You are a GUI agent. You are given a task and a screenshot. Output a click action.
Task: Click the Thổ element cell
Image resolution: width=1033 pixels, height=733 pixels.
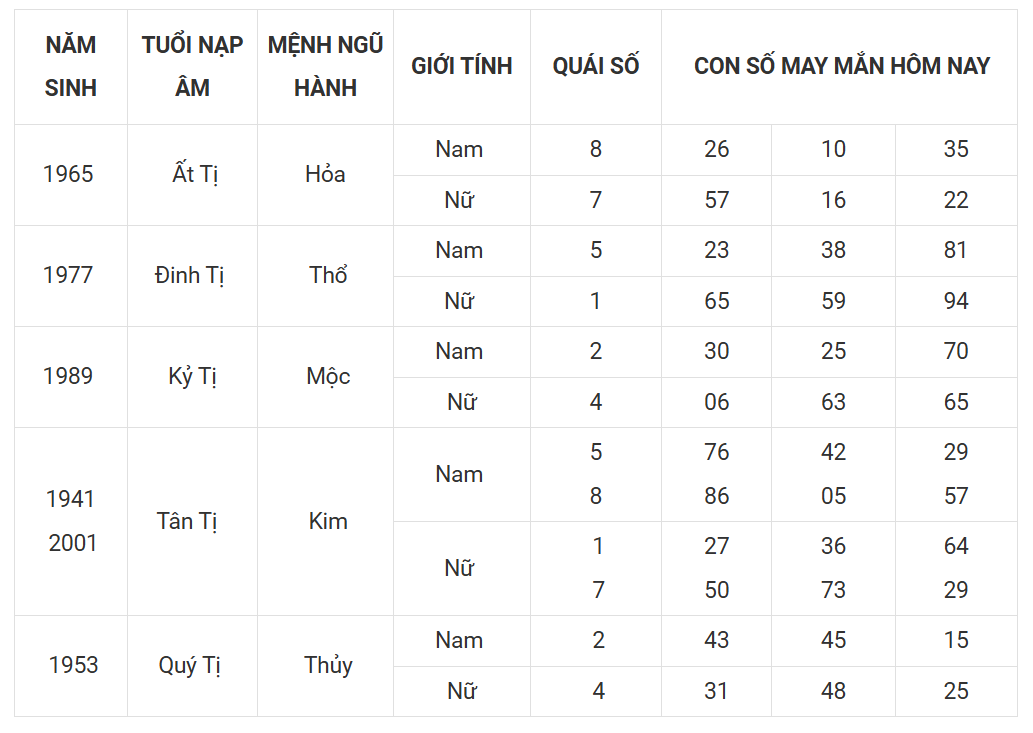point(325,276)
